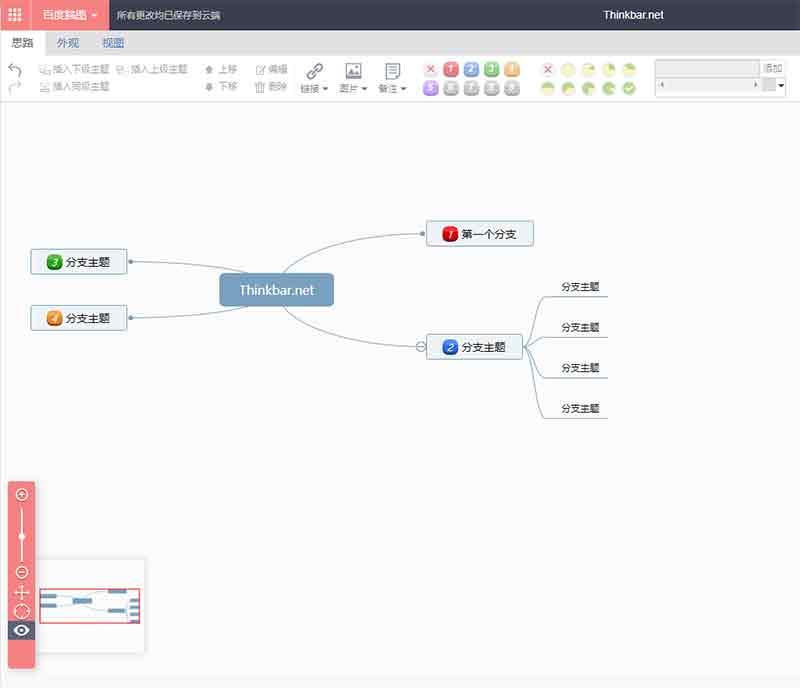Set priority 9 with gray toolbar icon
Viewport: 800px width, 688px height.
pos(512,88)
